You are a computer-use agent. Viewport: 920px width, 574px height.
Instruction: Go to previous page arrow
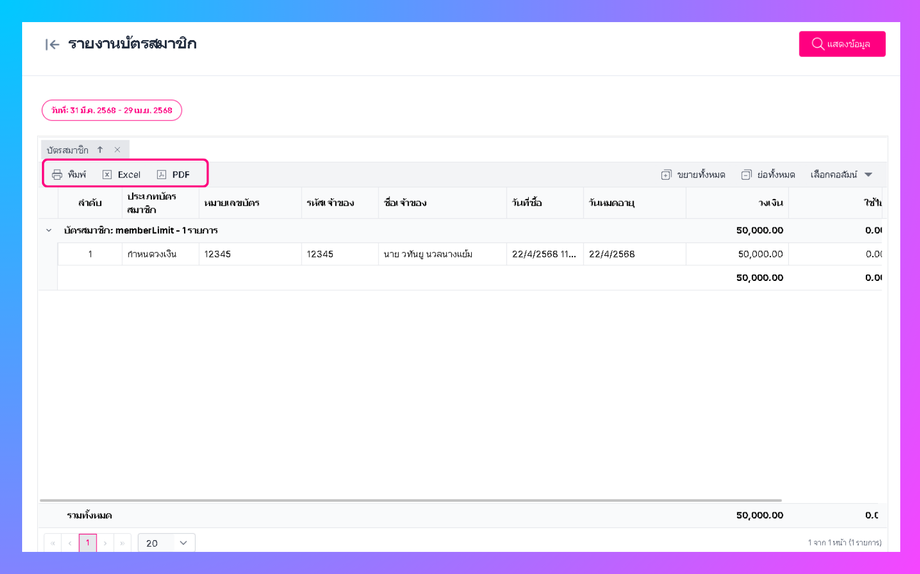point(70,543)
